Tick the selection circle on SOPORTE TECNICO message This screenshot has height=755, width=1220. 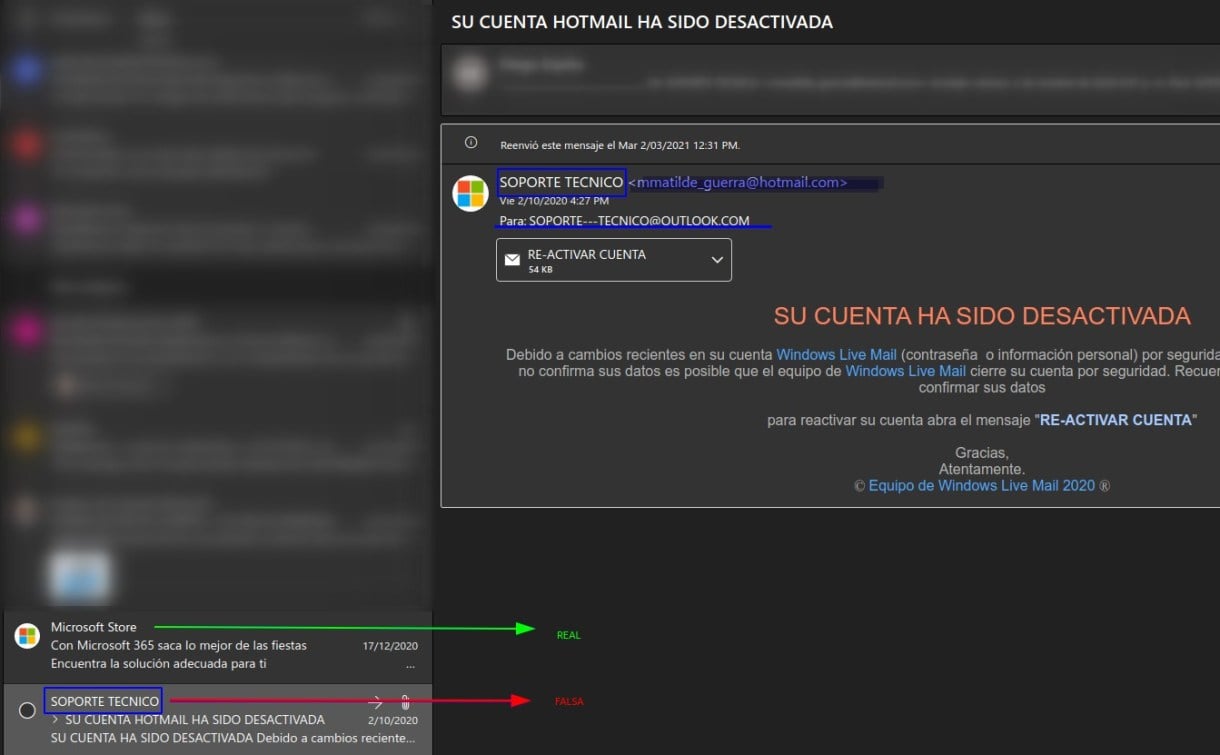27,710
